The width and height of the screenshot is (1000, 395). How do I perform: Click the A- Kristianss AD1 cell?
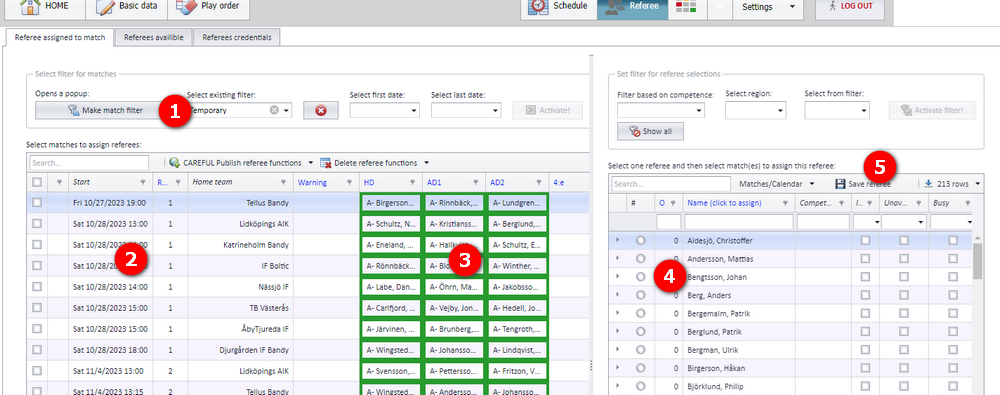coord(453,223)
